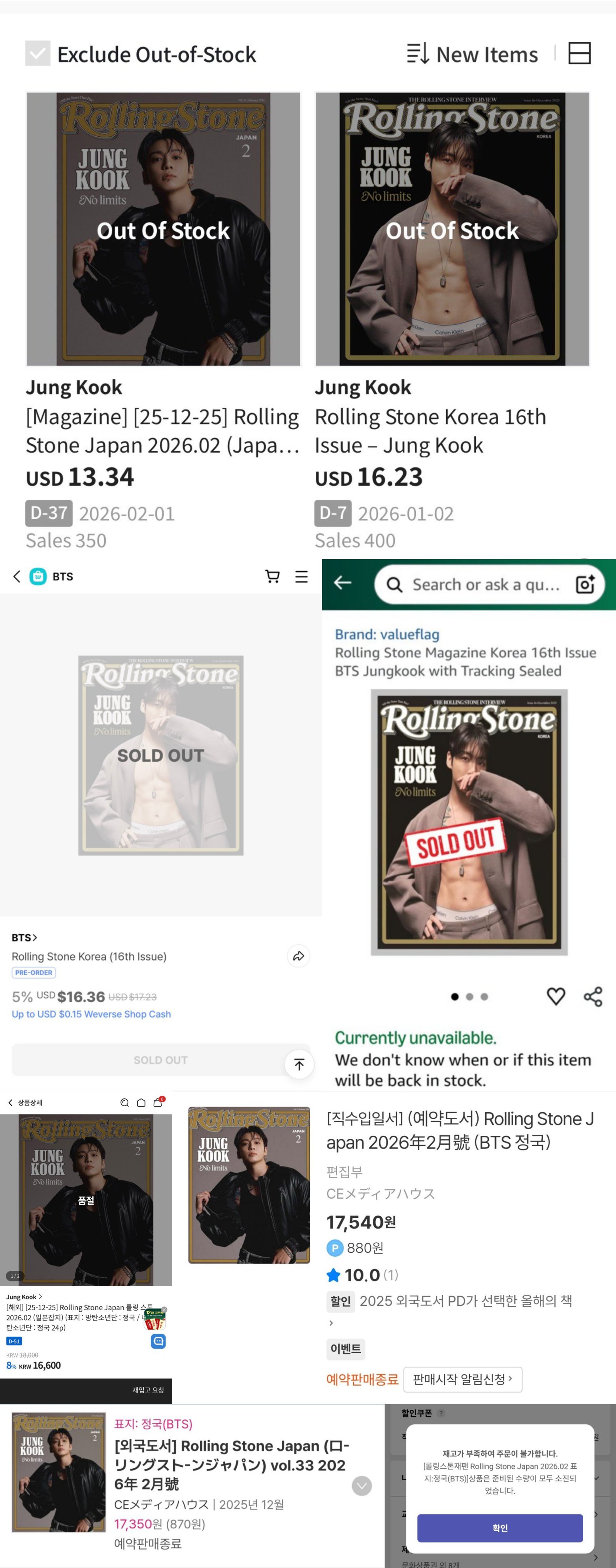Viewport: 616px width, 1568px height.
Task: Open the New Items sort dropdown
Action: (x=473, y=54)
